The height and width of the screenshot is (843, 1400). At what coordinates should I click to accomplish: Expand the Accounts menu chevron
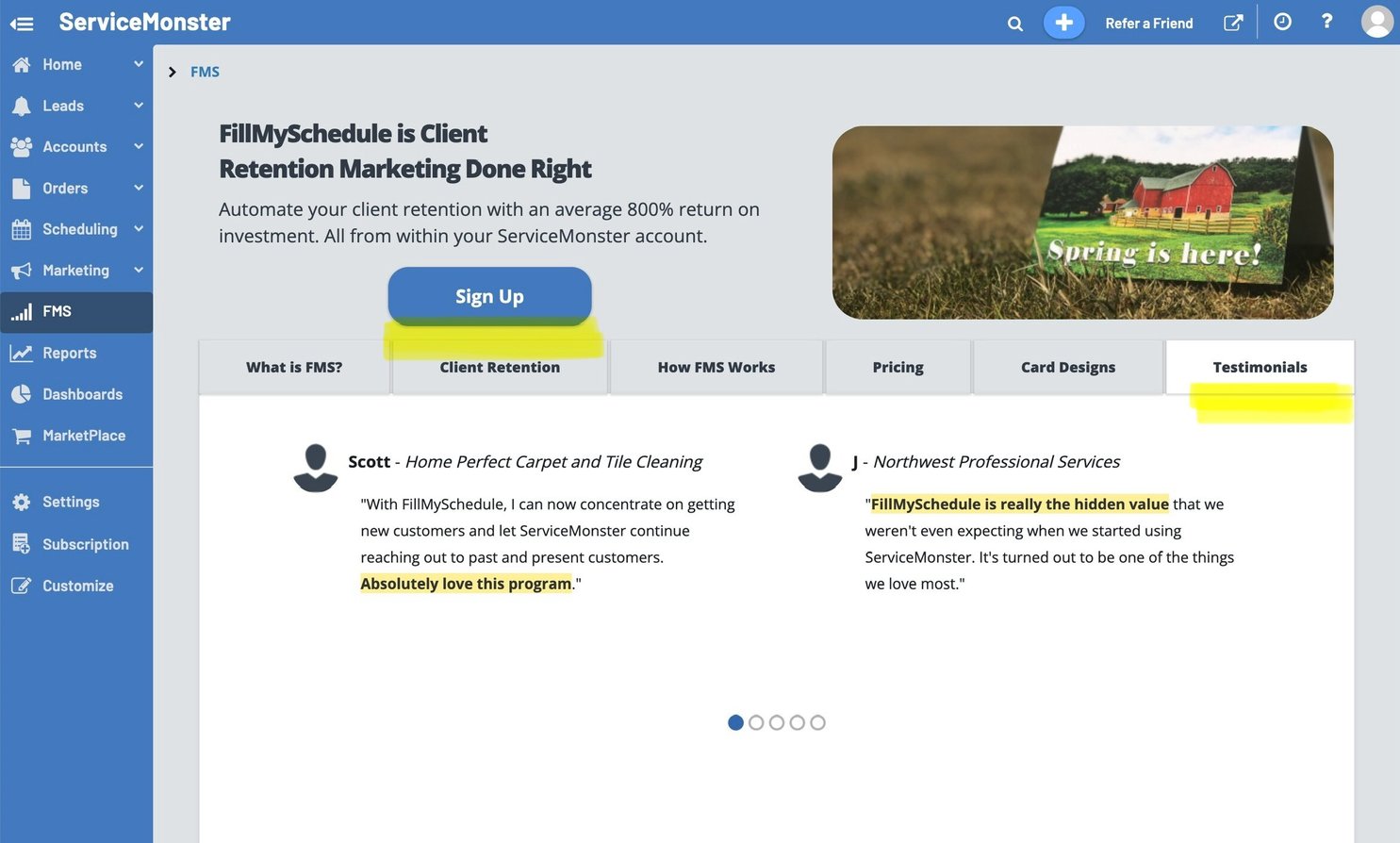click(x=139, y=146)
